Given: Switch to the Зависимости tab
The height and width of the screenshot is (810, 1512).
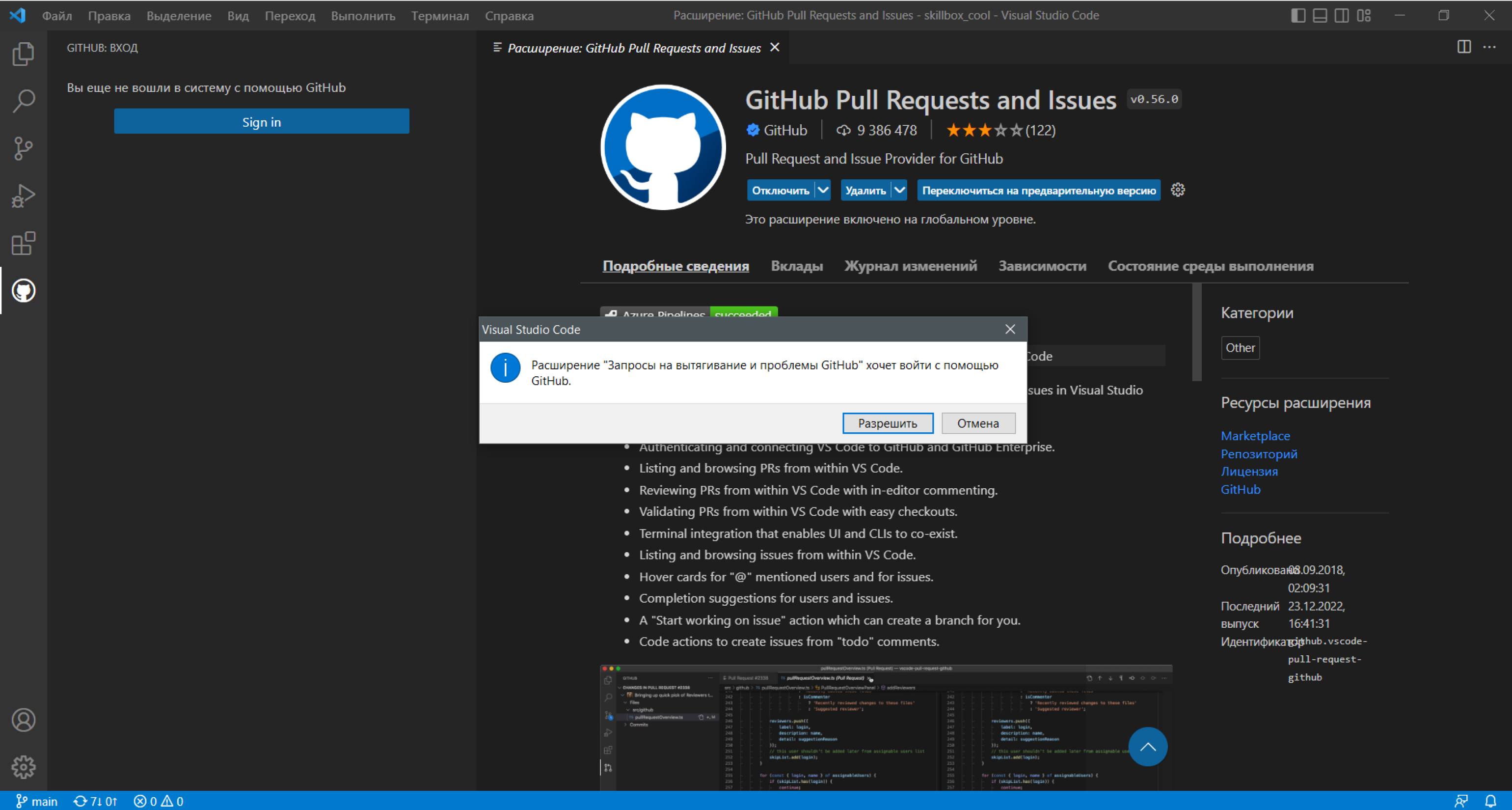Looking at the screenshot, I should tap(1042, 266).
